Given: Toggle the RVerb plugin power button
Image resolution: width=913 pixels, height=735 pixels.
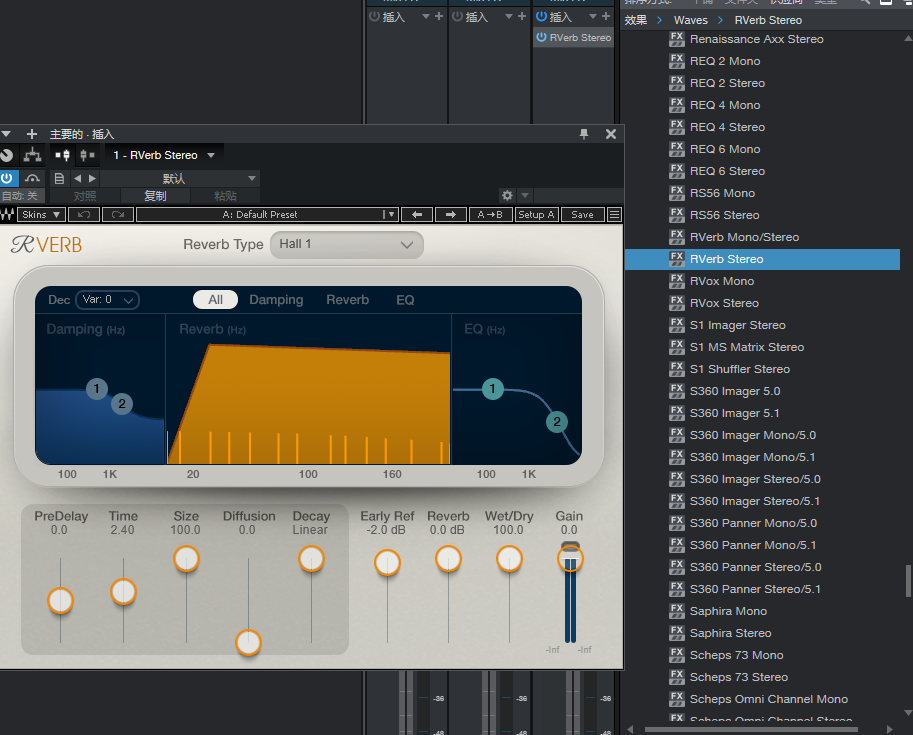Looking at the screenshot, I should [7, 178].
